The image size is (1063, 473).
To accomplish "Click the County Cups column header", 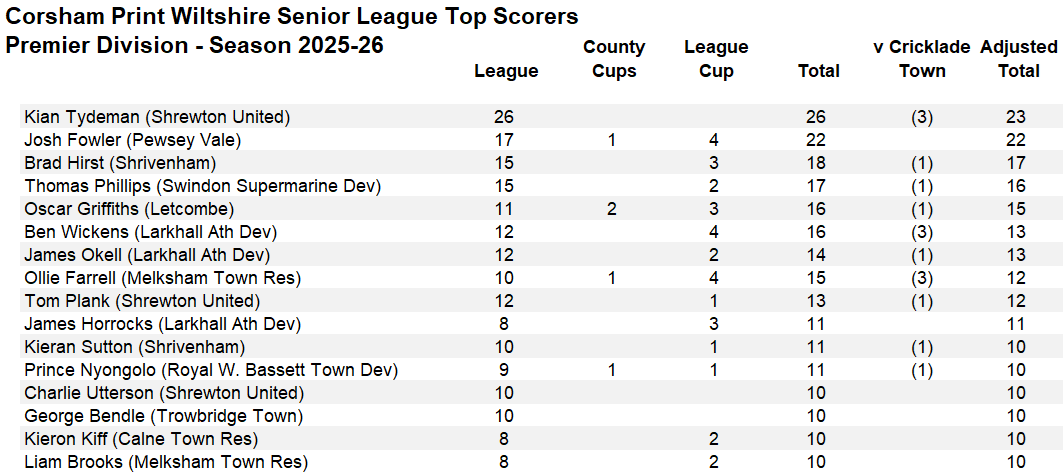I will point(614,59).
